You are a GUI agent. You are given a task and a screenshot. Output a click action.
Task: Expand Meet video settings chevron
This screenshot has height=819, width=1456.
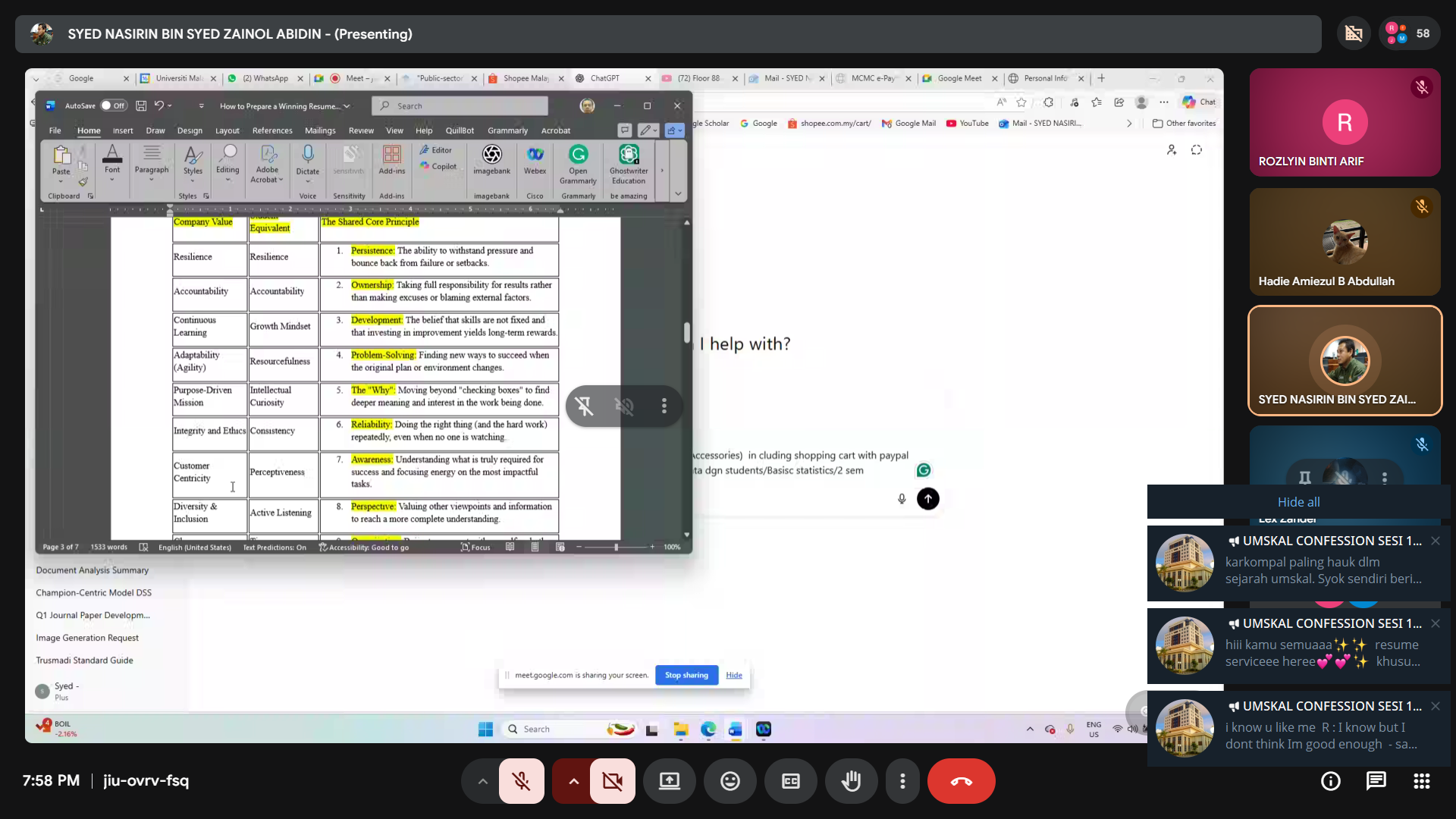tap(573, 781)
